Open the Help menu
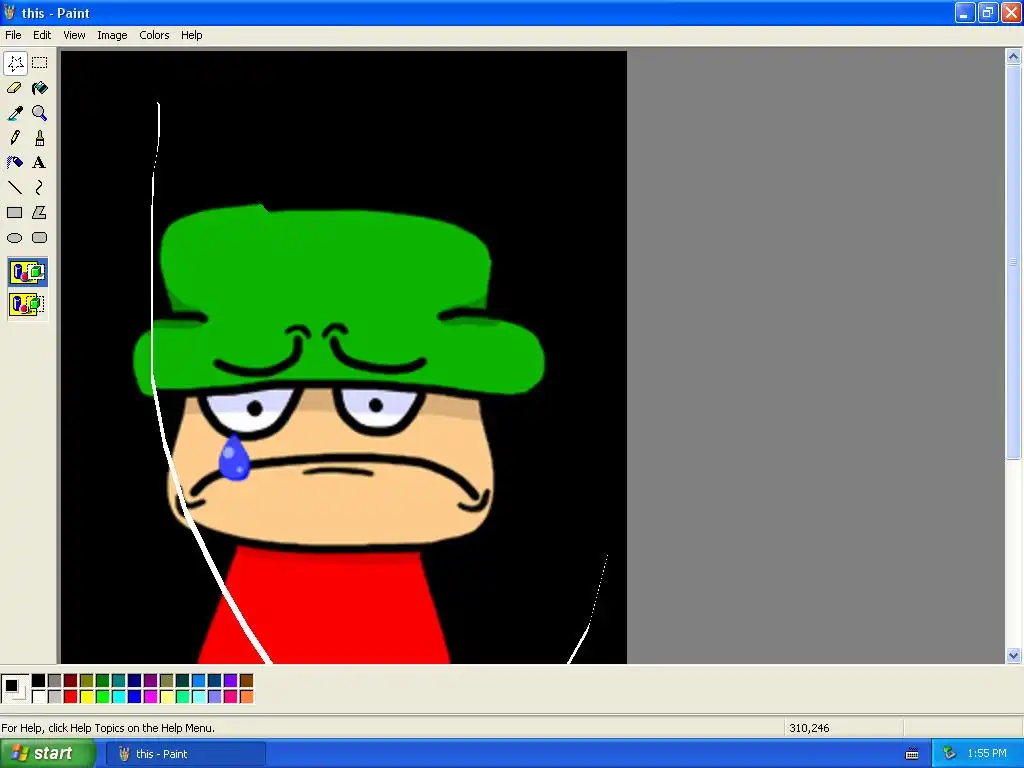Viewport: 1024px width, 768px height. click(x=191, y=35)
